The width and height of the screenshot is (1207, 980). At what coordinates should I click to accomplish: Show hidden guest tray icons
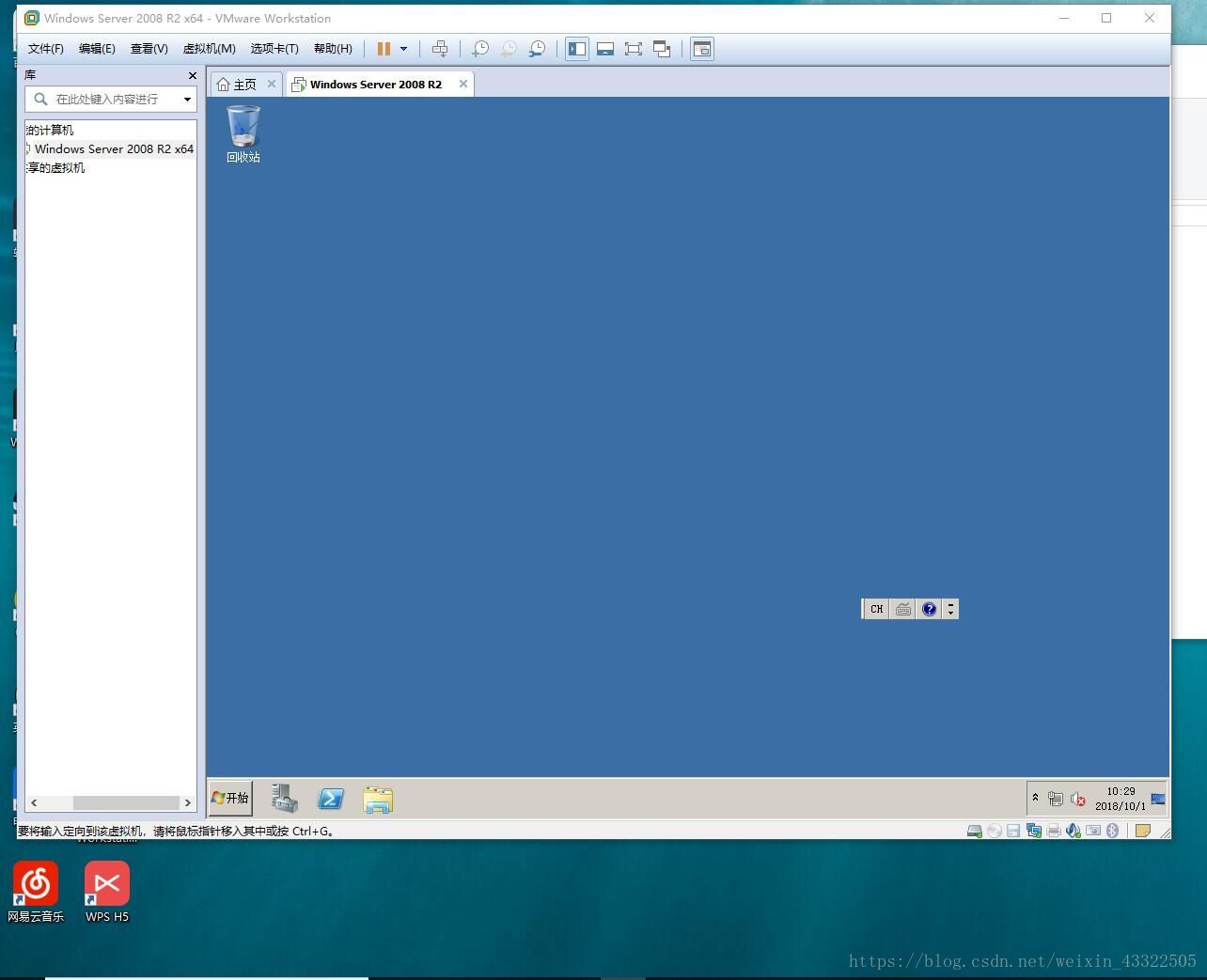point(1035,798)
